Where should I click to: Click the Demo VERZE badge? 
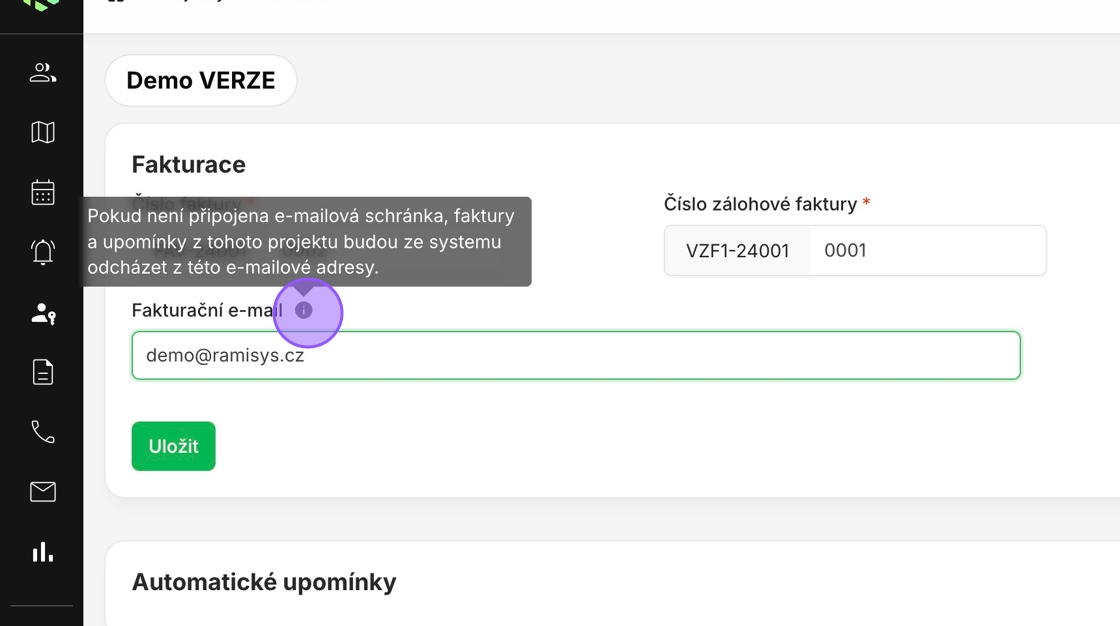coord(201,80)
